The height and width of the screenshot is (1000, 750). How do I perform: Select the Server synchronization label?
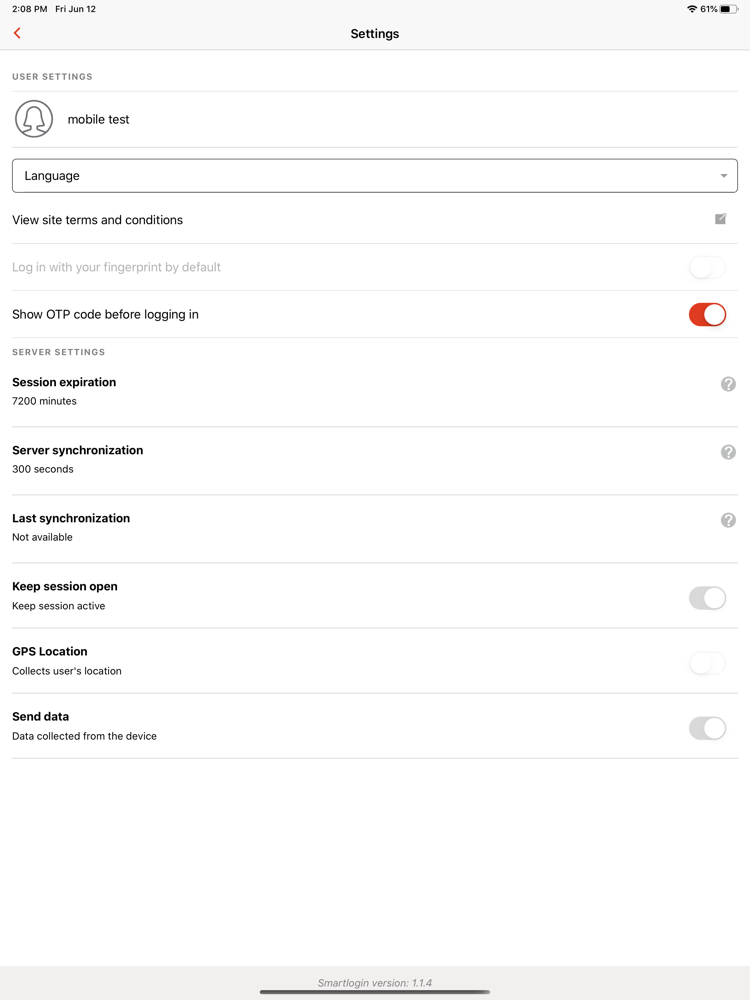tap(78, 450)
